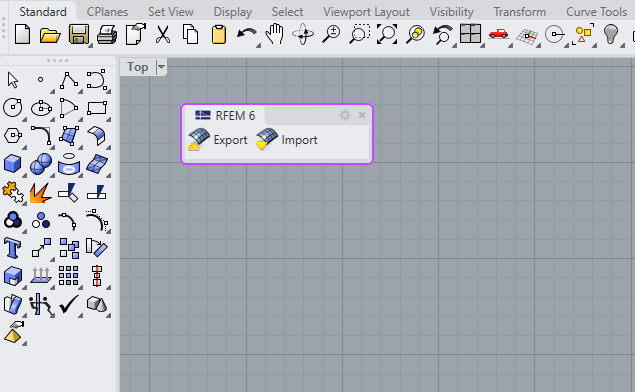Switch to the Display tab
635x392 pixels.
233,12
